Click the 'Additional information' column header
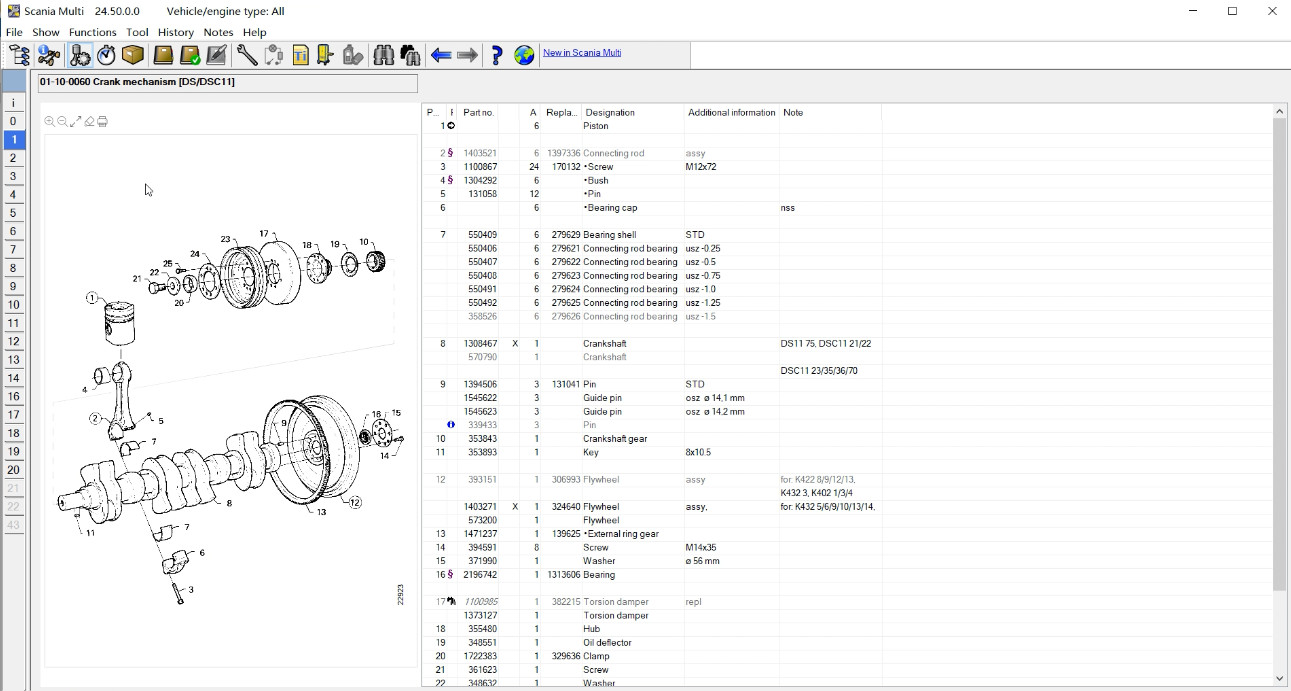Viewport: 1291px width, 691px height. pos(732,112)
